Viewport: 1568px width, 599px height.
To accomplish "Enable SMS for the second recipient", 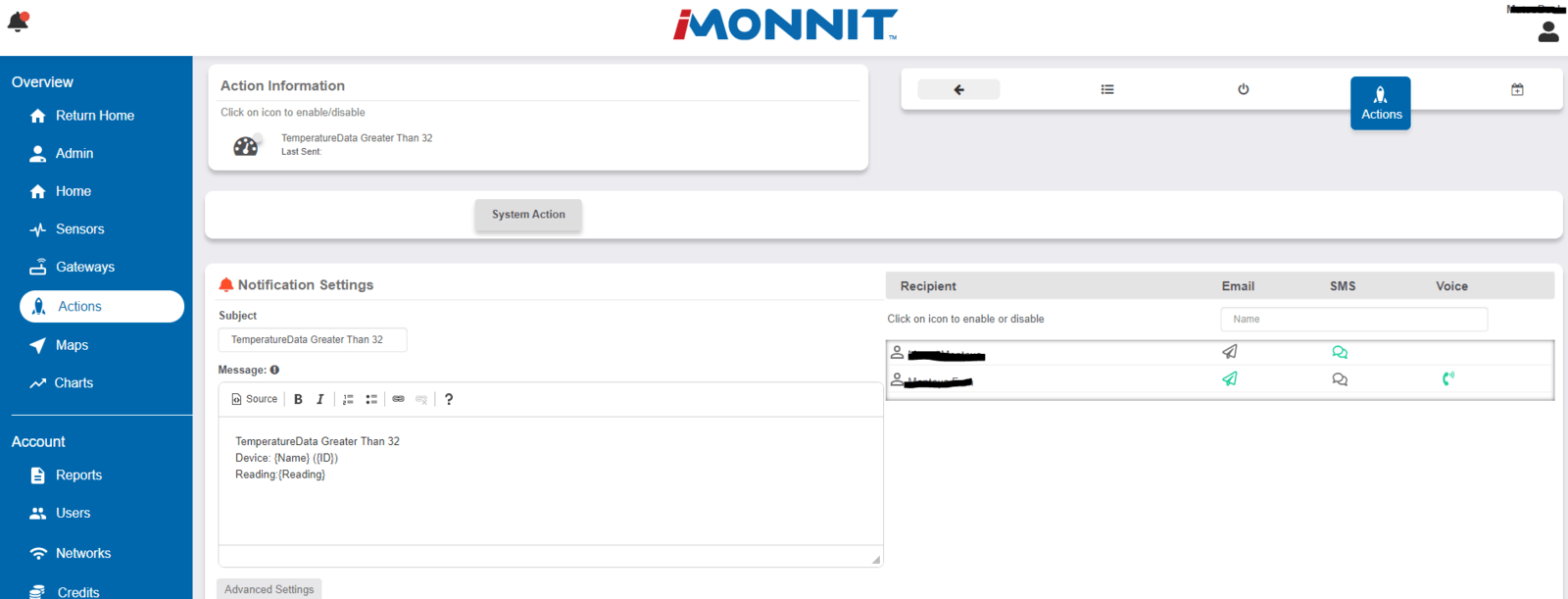I will [1340, 379].
